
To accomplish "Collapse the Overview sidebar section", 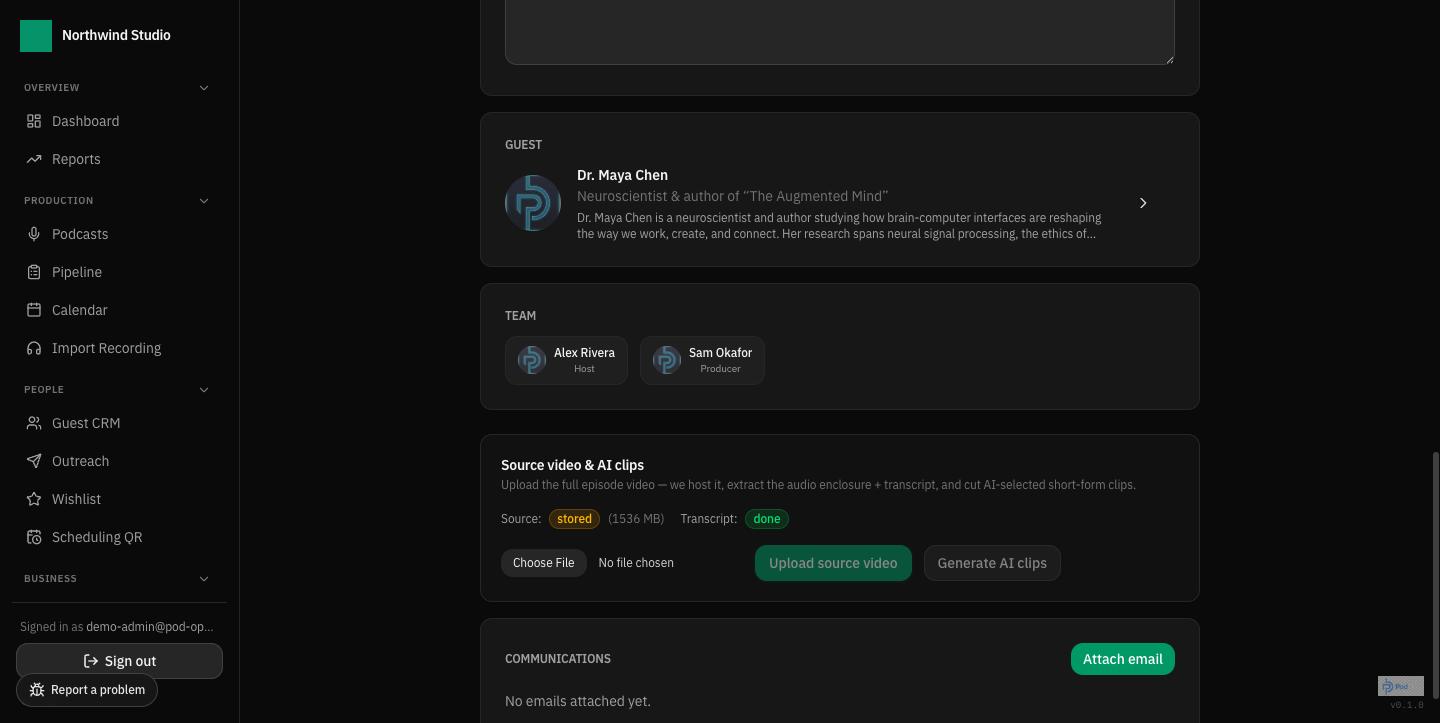I will pyautogui.click(x=204, y=88).
